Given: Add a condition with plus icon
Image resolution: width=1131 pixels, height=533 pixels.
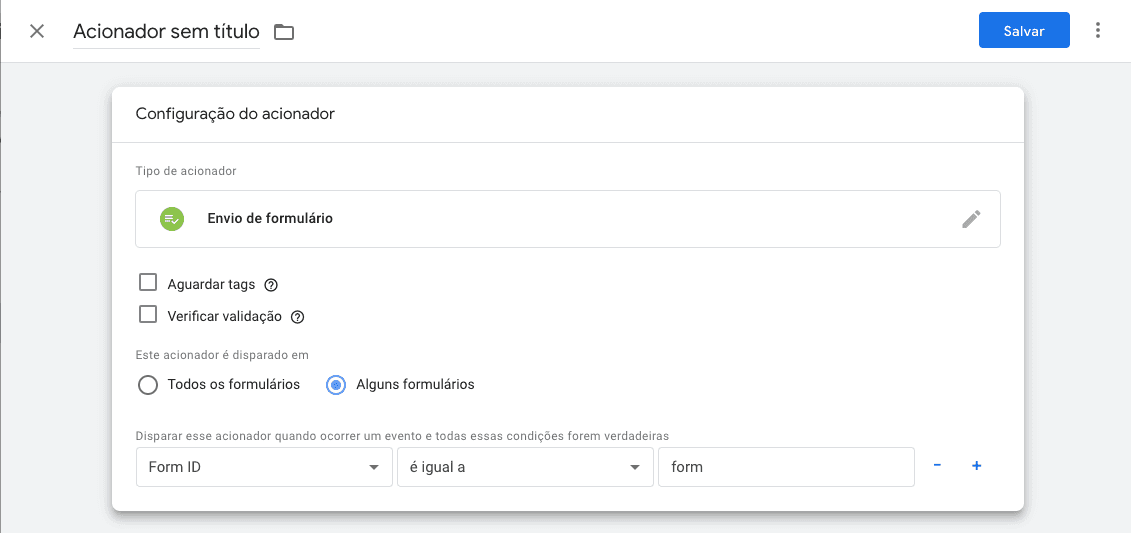Looking at the screenshot, I should tap(977, 466).
